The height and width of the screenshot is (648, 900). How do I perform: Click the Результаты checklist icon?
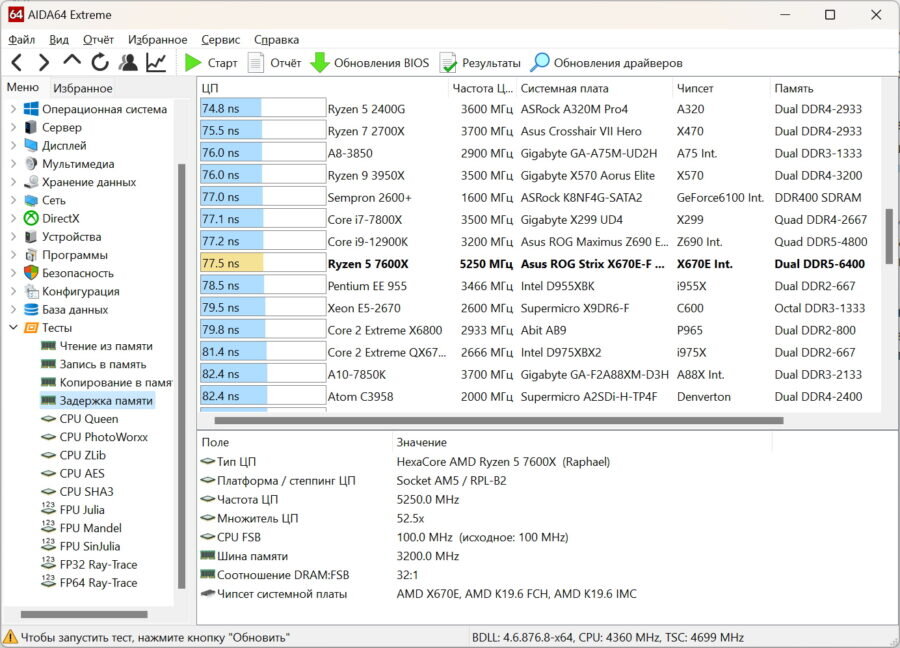pos(448,63)
